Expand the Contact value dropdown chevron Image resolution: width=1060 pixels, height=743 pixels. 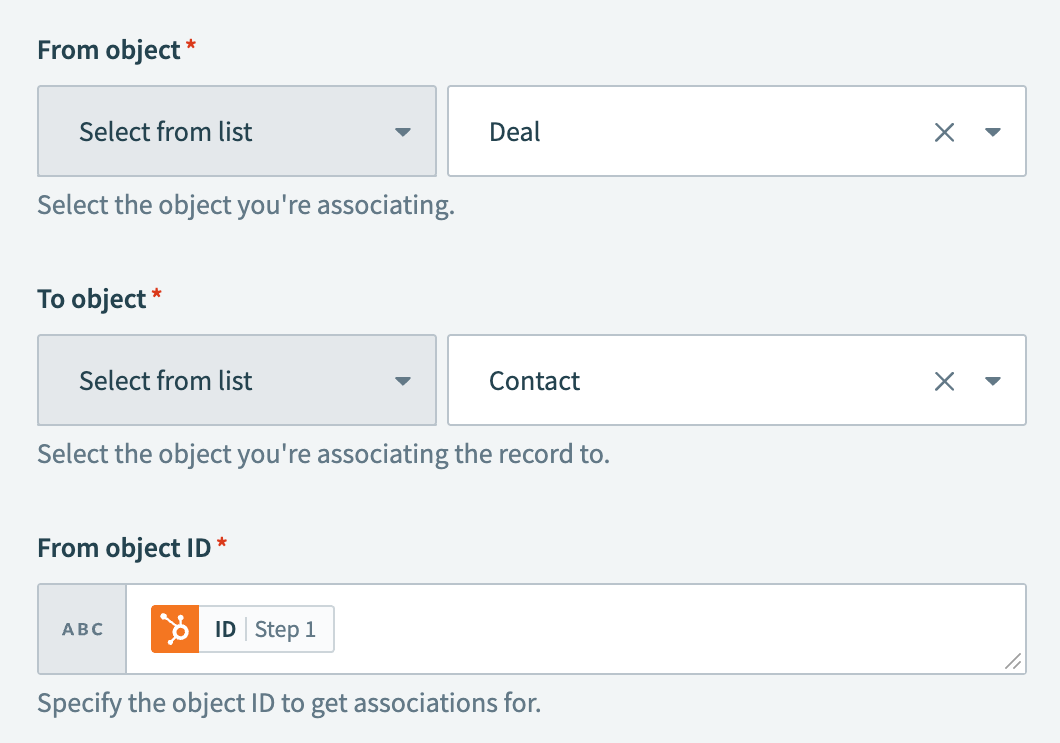pos(993,380)
